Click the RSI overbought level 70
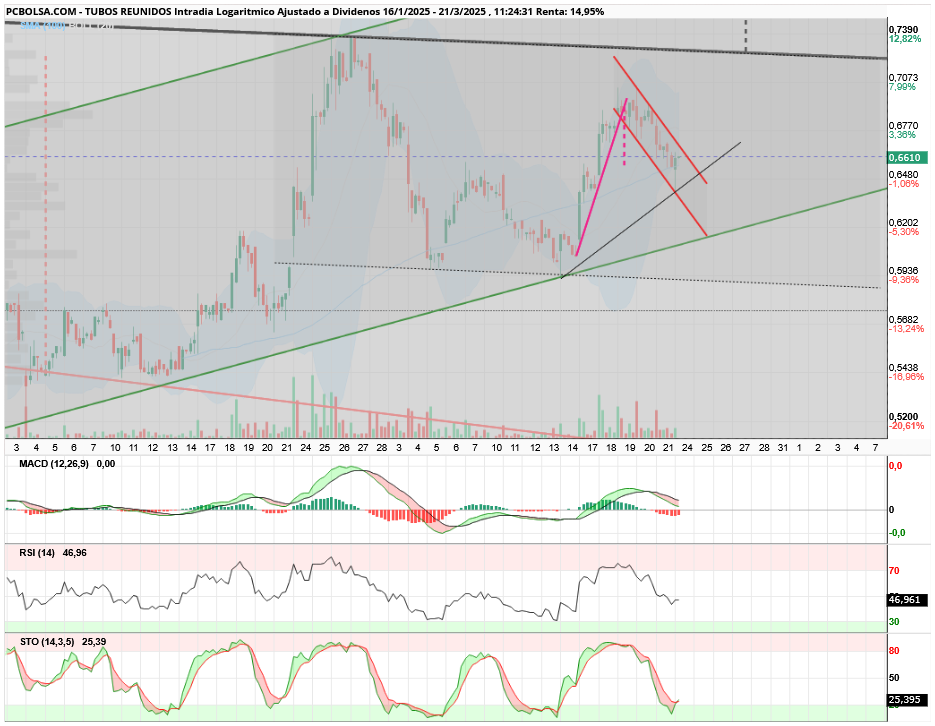 point(894,571)
